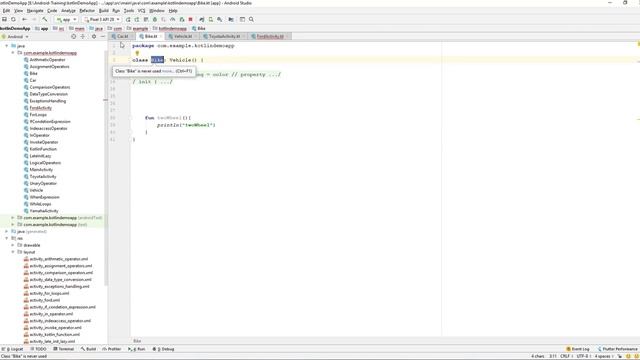This screenshot has width=640, height=360.
Task: Click the Search Everywhere magnifier icon
Action: pos(251,19)
